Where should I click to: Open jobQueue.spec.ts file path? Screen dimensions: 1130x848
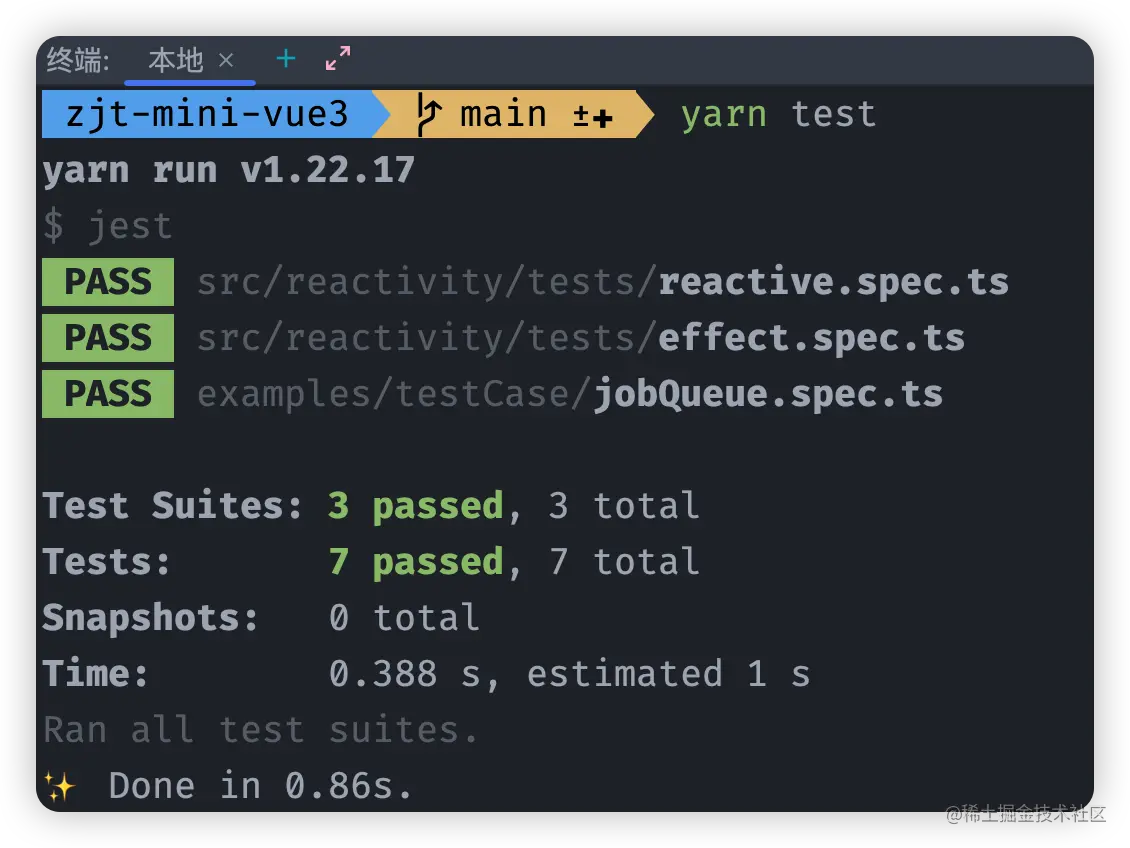(570, 394)
